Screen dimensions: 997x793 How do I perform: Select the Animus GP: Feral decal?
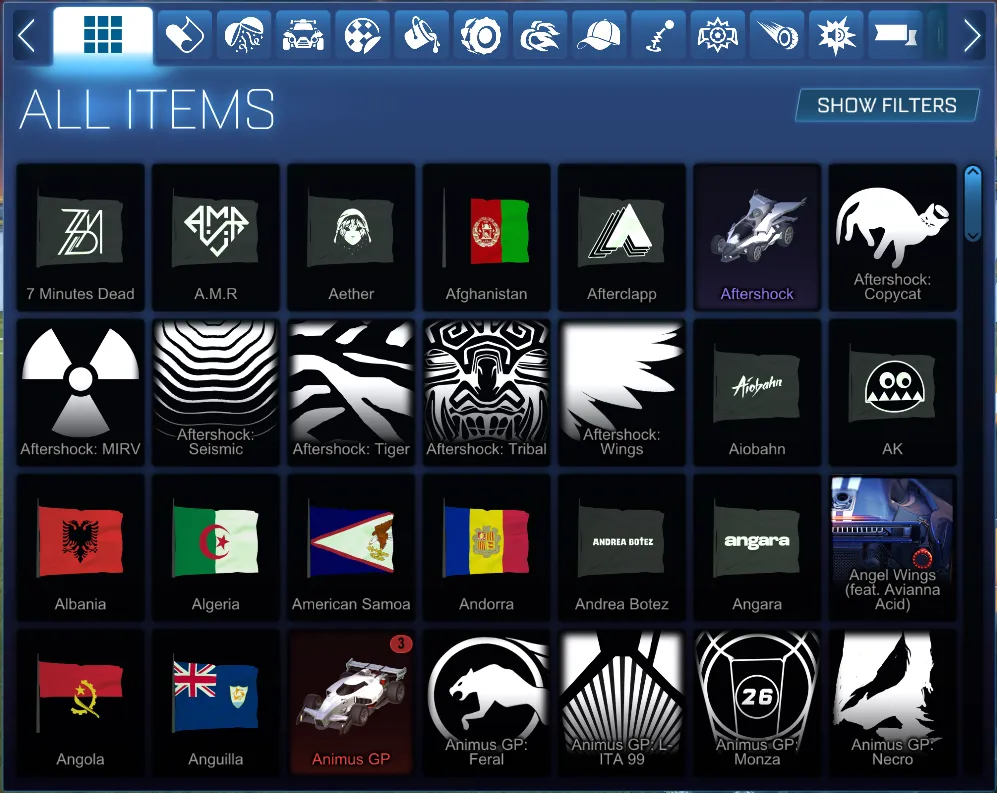click(486, 703)
